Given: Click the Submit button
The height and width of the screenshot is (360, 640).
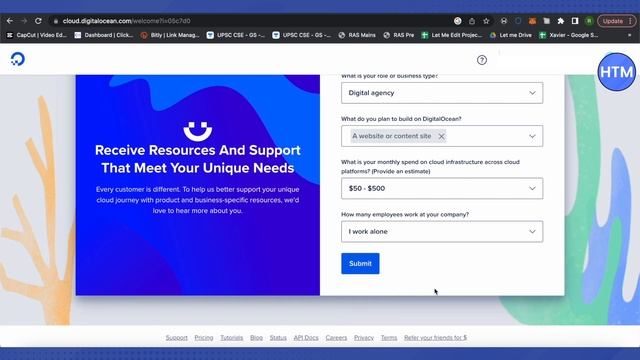Looking at the screenshot, I should pos(360,264).
